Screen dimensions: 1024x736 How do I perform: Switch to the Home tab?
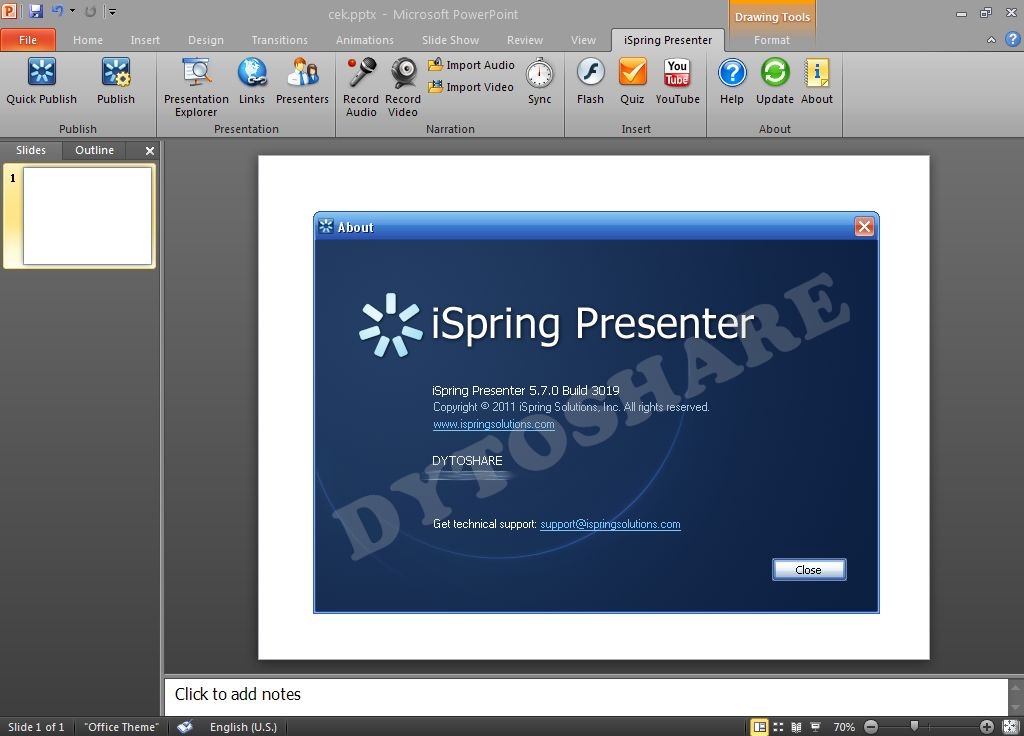pos(88,40)
